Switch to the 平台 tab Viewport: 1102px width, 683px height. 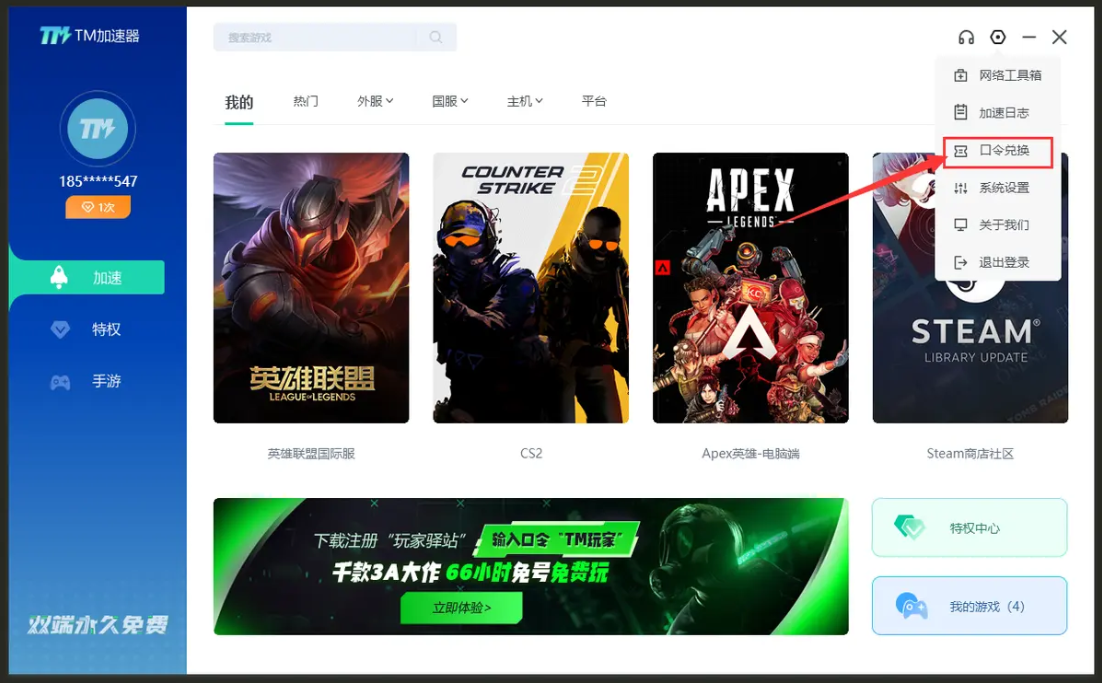[594, 101]
